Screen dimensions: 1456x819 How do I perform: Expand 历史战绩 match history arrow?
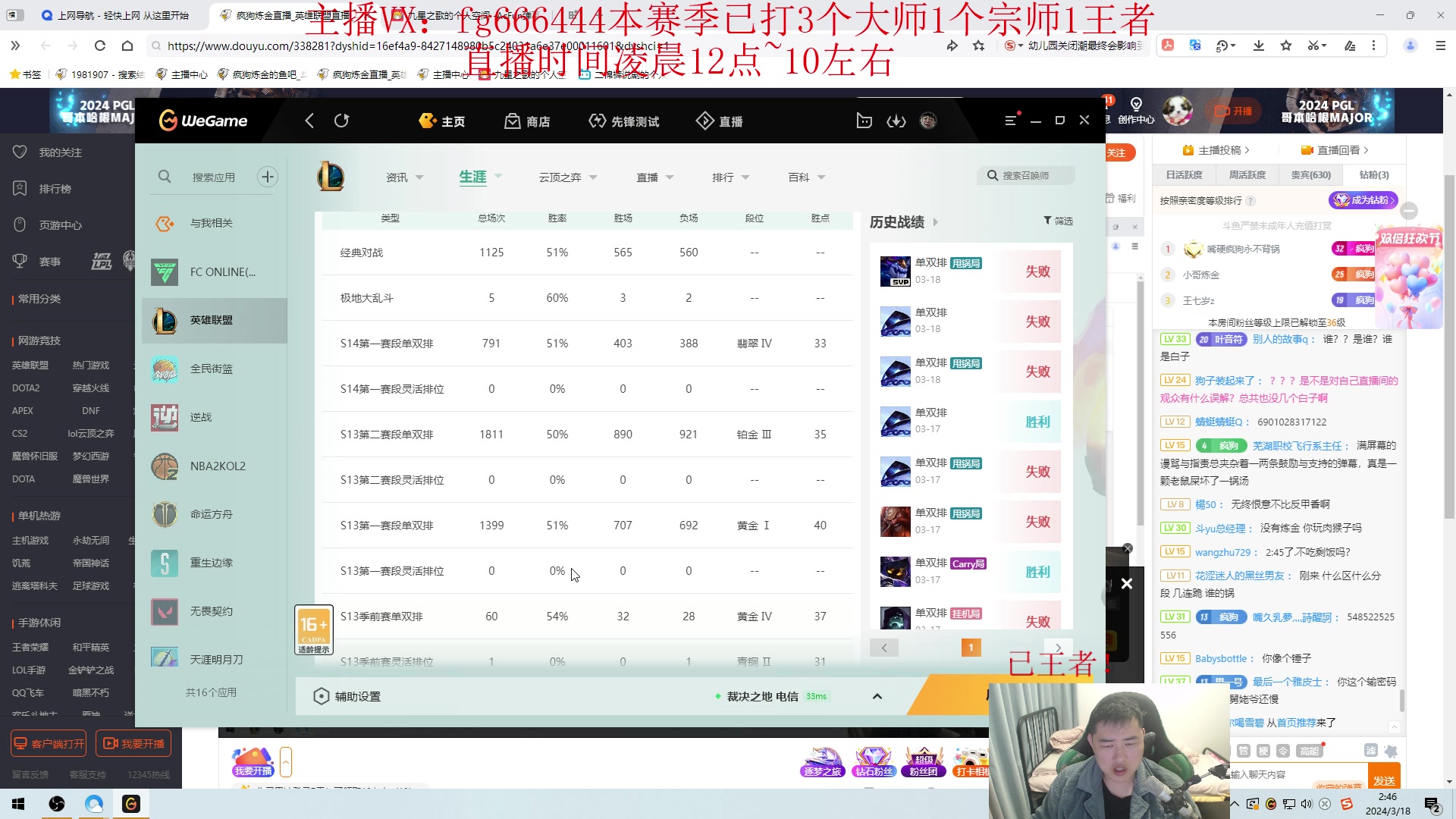(x=935, y=222)
